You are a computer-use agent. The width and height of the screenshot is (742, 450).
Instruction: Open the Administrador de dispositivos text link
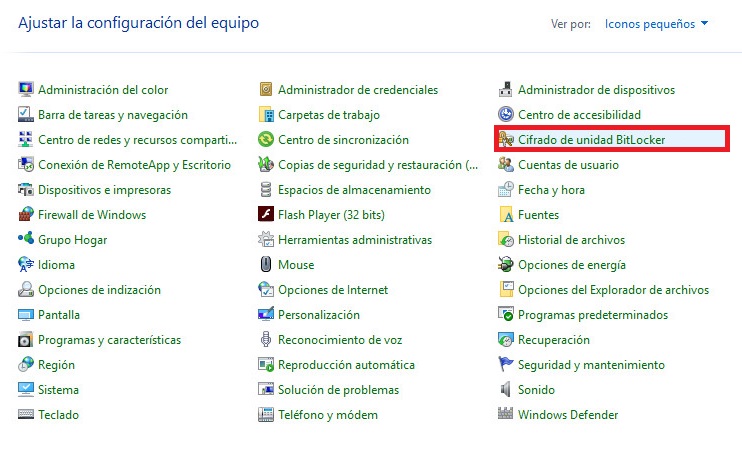pos(596,89)
